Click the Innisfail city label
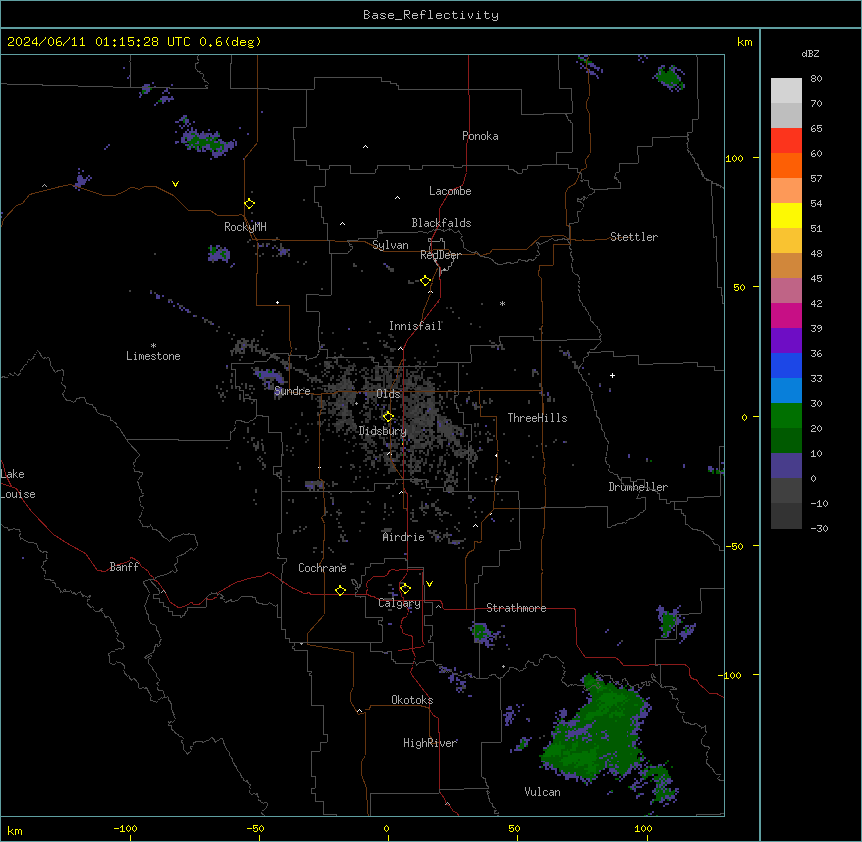This screenshot has height=842, width=862. point(416,326)
